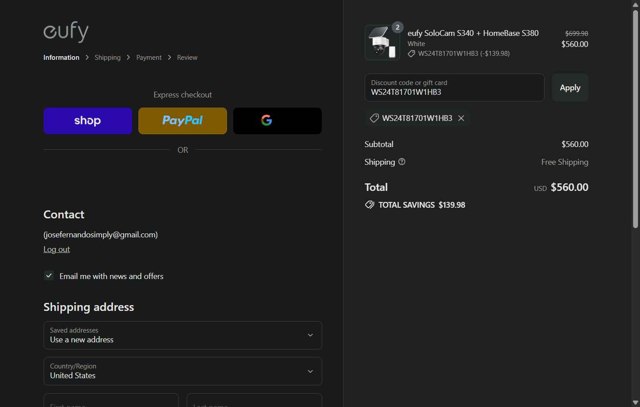Viewport: 640px width, 407px height.
Task: Apply the discount code
Action: [570, 88]
